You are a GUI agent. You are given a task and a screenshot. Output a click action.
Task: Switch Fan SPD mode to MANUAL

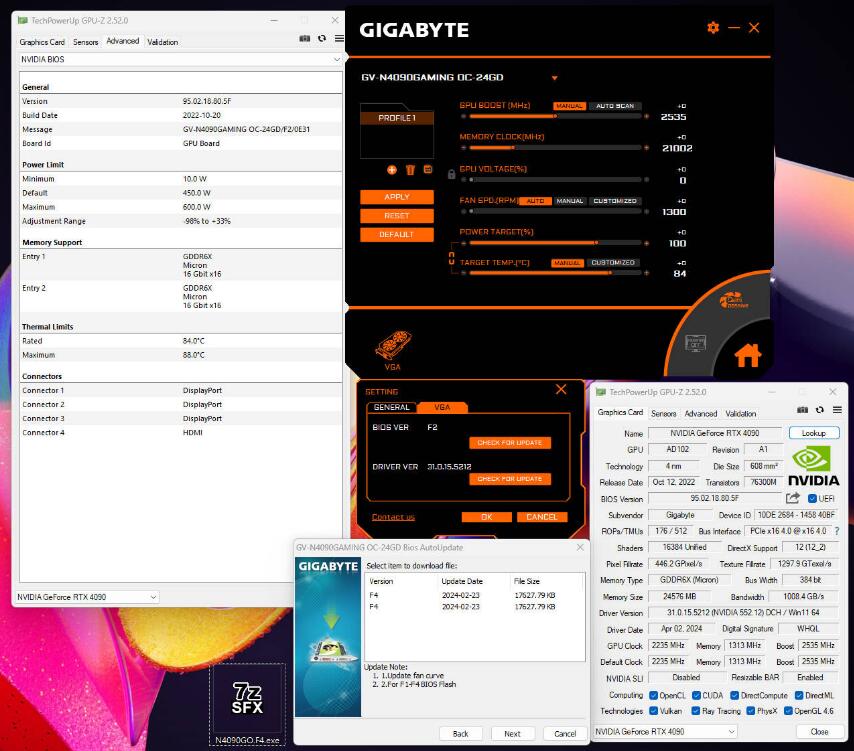[568, 201]
